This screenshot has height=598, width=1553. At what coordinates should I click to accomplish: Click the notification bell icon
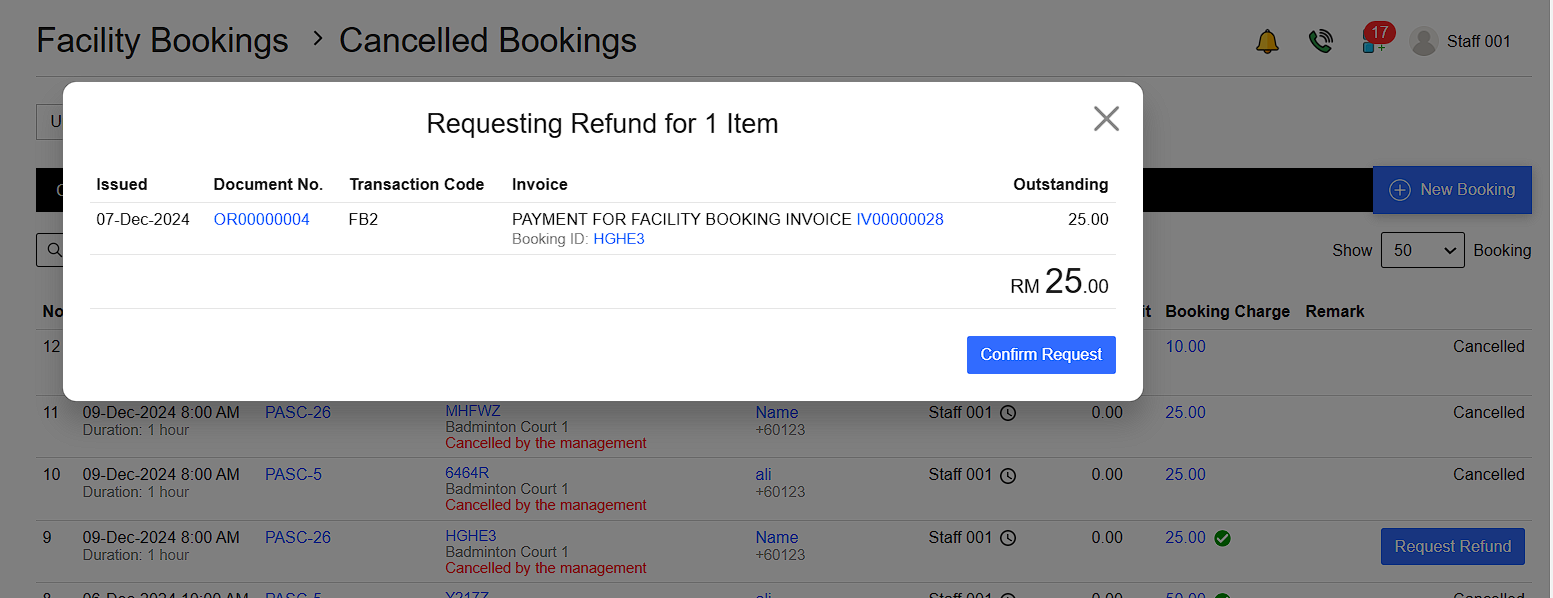[1267, 42]
